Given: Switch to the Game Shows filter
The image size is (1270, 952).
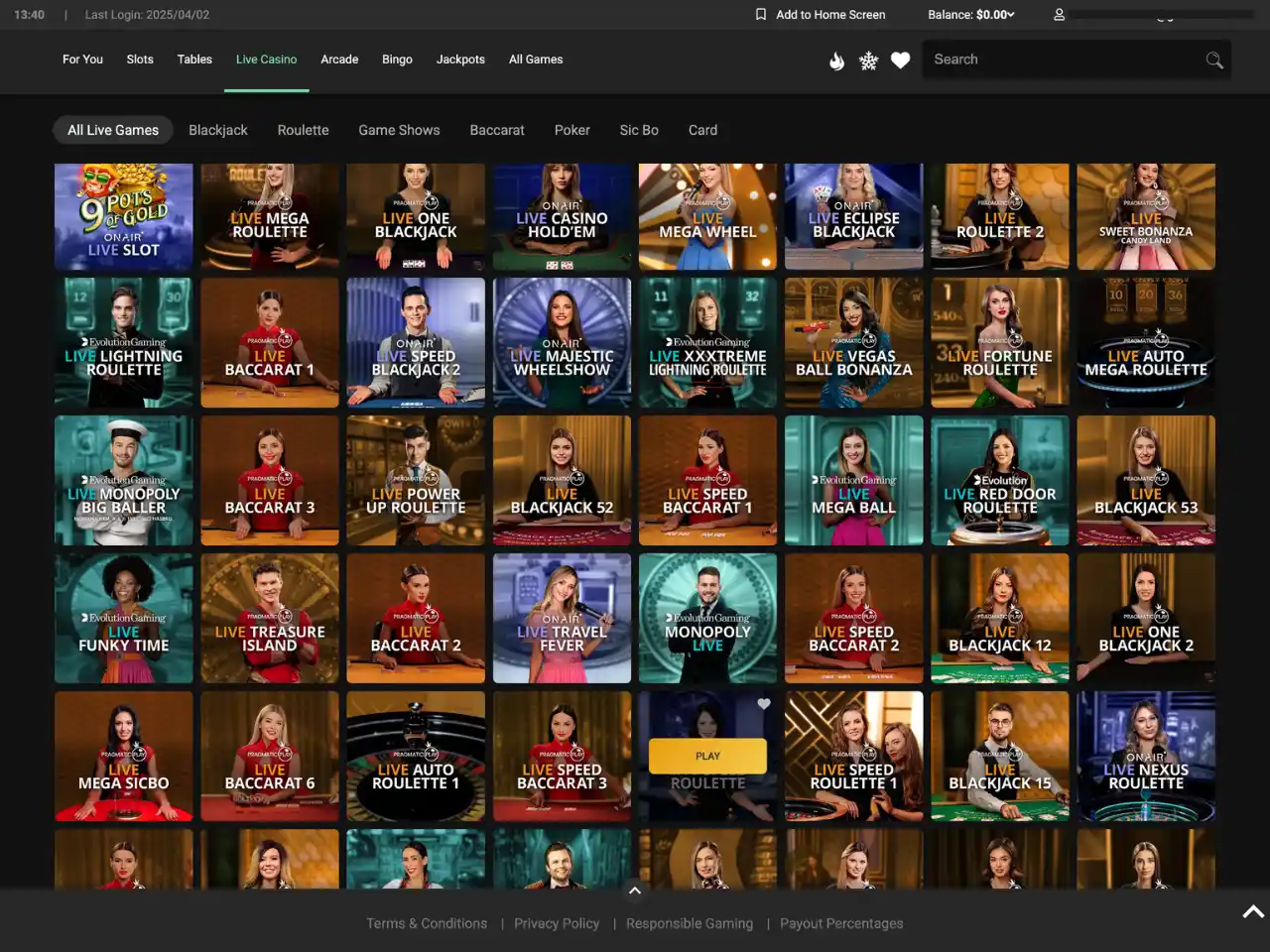Looking at the screenshot, I should click(399, 130).
